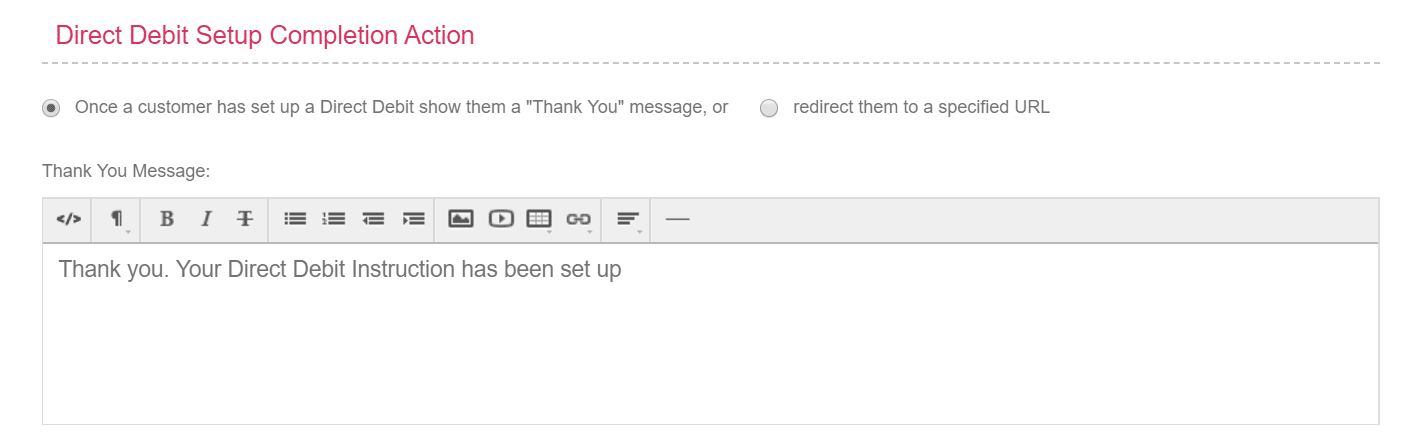Insert an unordered bullet list

(x=295, y=219)
